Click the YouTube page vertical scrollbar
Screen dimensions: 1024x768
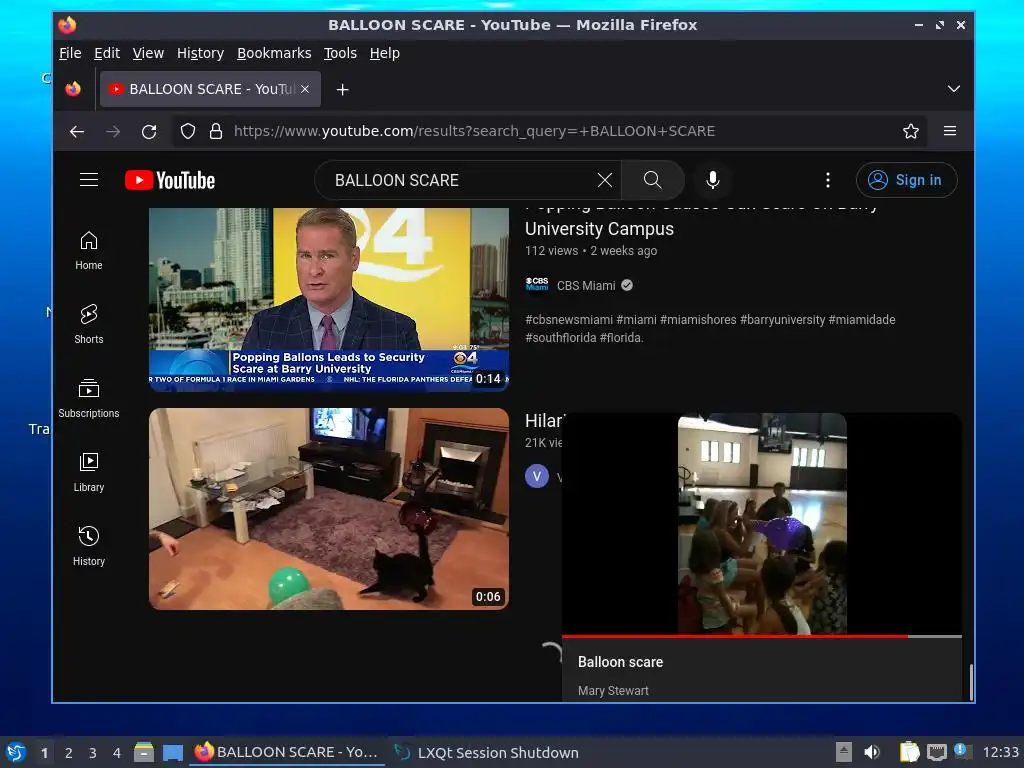(970, 682)
